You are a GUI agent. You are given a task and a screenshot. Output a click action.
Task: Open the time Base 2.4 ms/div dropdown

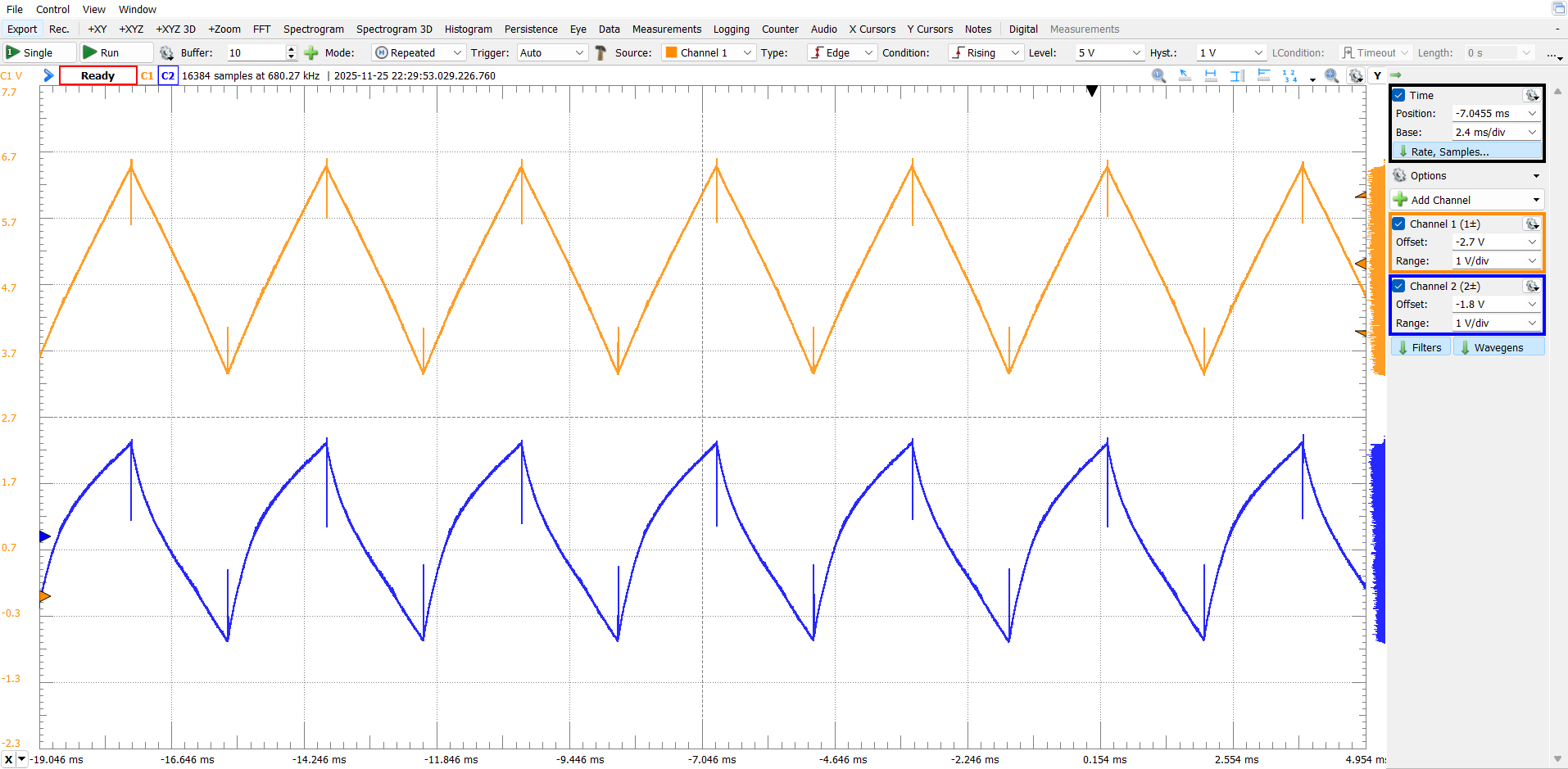[x=1496, y=132]
